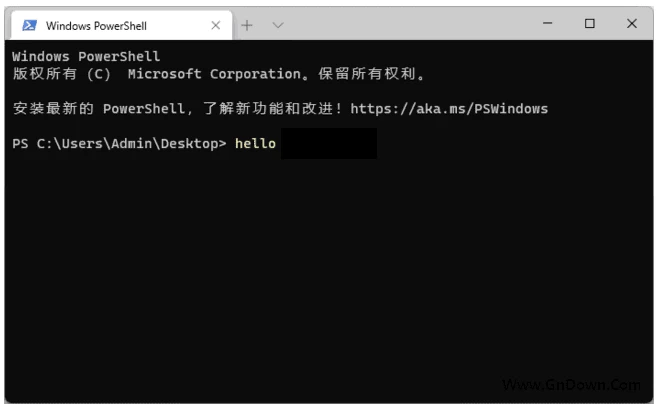Click the PowerShell icon in the tab
The height and width of the screenshot is (409, 657).
(30, 25)
